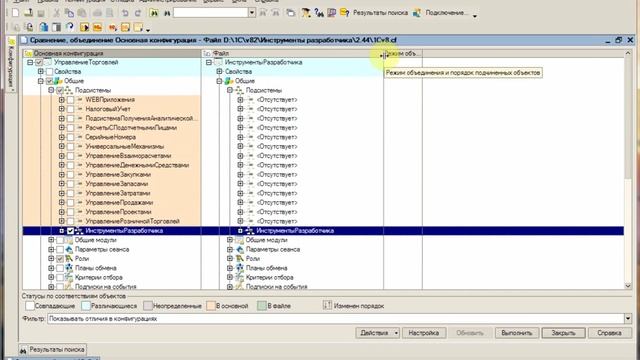
Task: Open the Фильтр dropdown arrow
Action: (628, 319)
